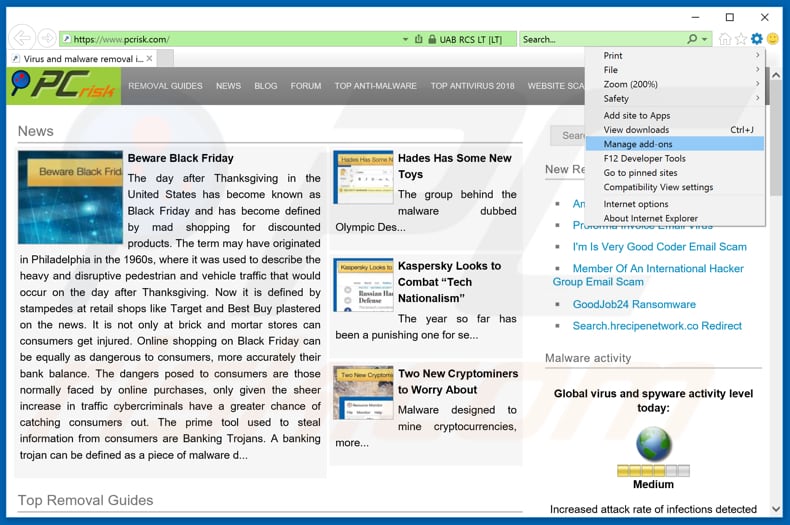Viewport: 790px width, 525px height.
Task: Click the Back navigation arrow
Action: point(22,38)
